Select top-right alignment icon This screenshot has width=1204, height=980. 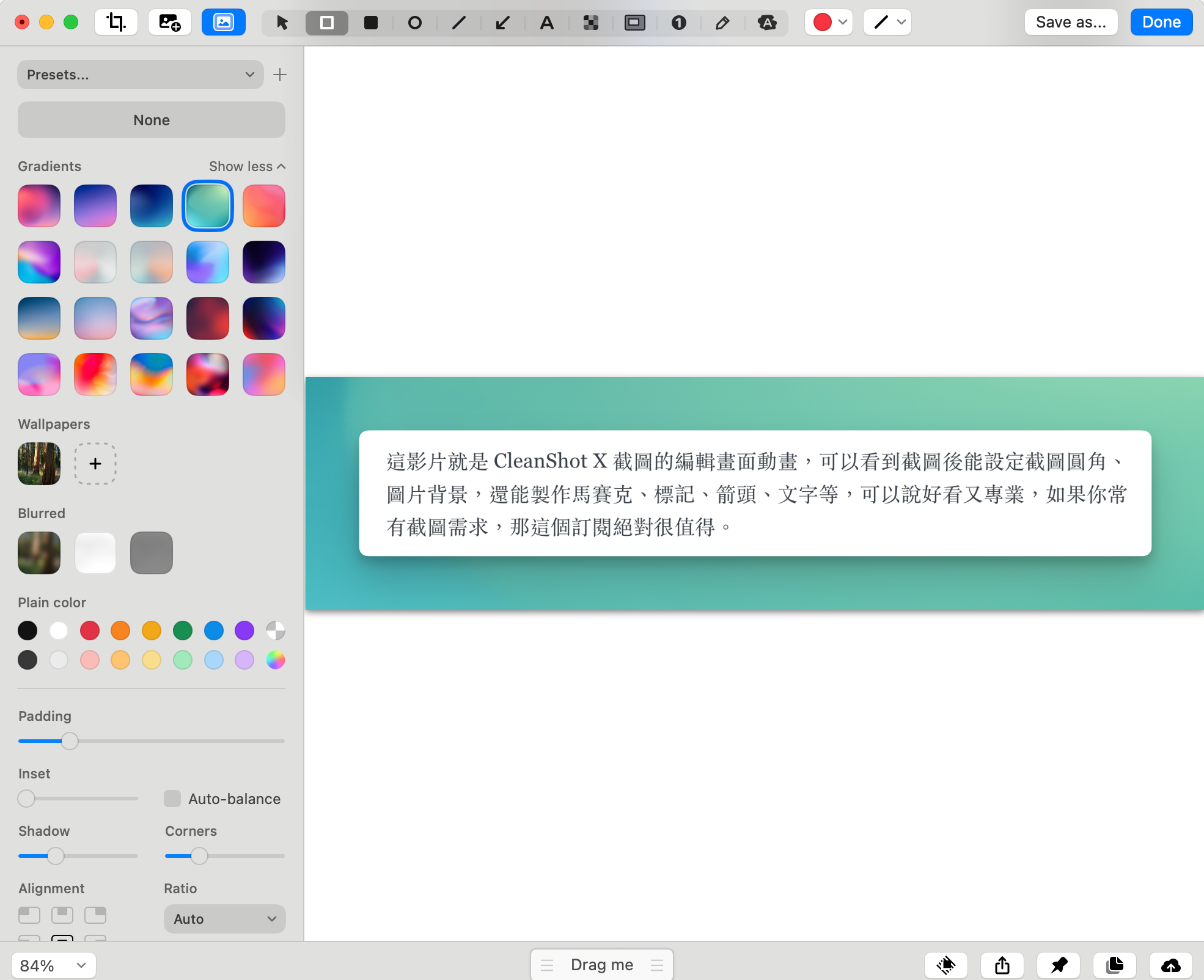point(95,915)
